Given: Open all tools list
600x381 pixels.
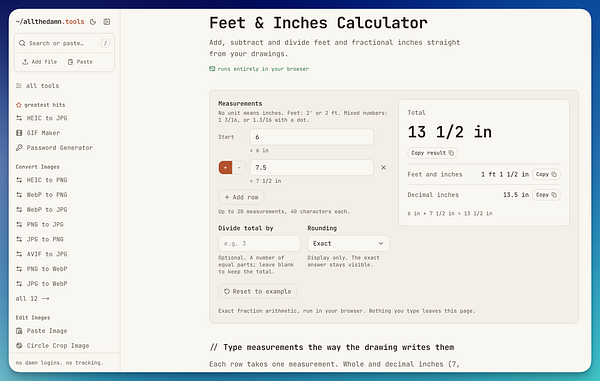Looking at the screenshot, I should 38,86.
